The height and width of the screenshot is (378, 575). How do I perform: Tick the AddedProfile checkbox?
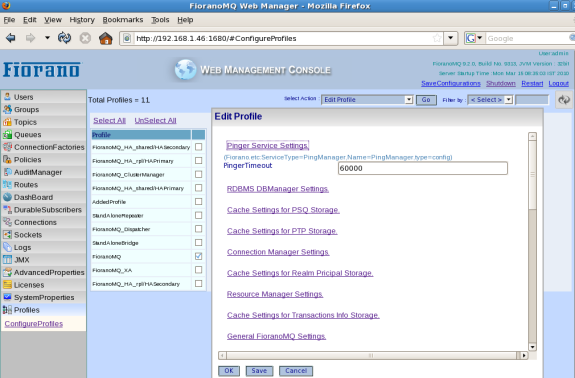coord(198,202)
